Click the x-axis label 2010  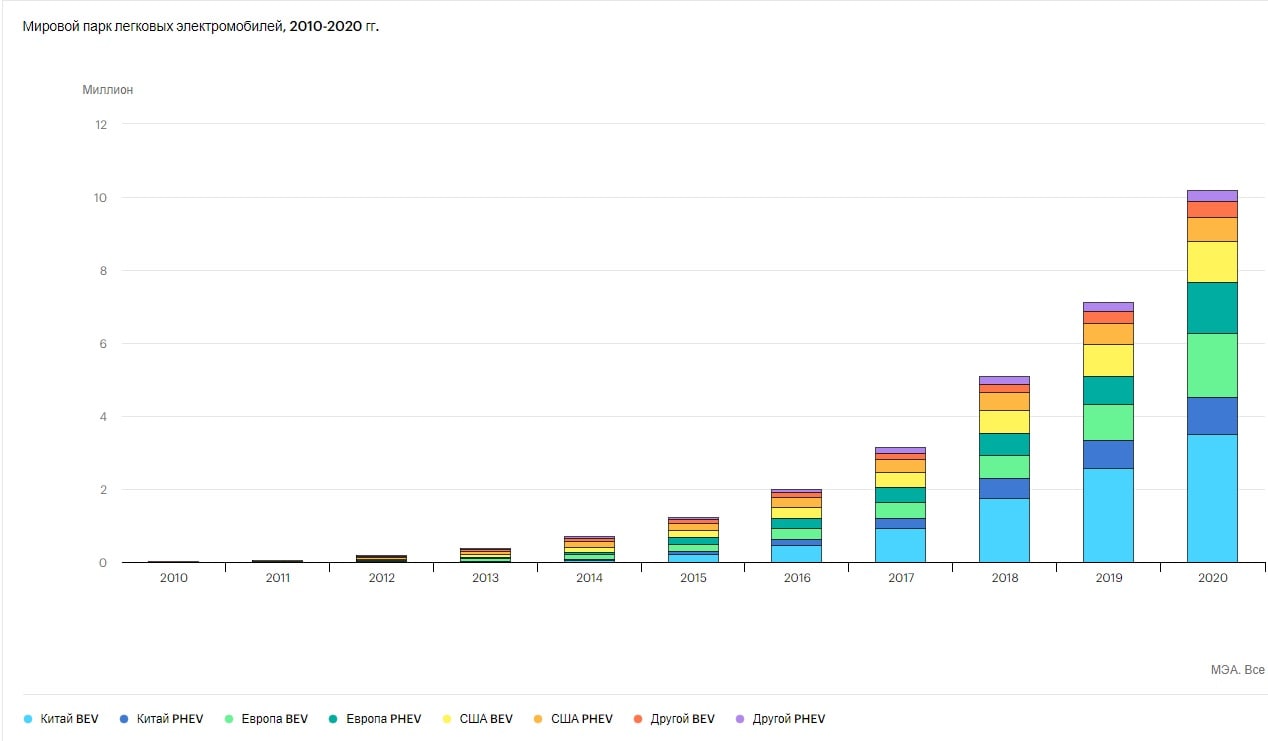pos(173,578)
